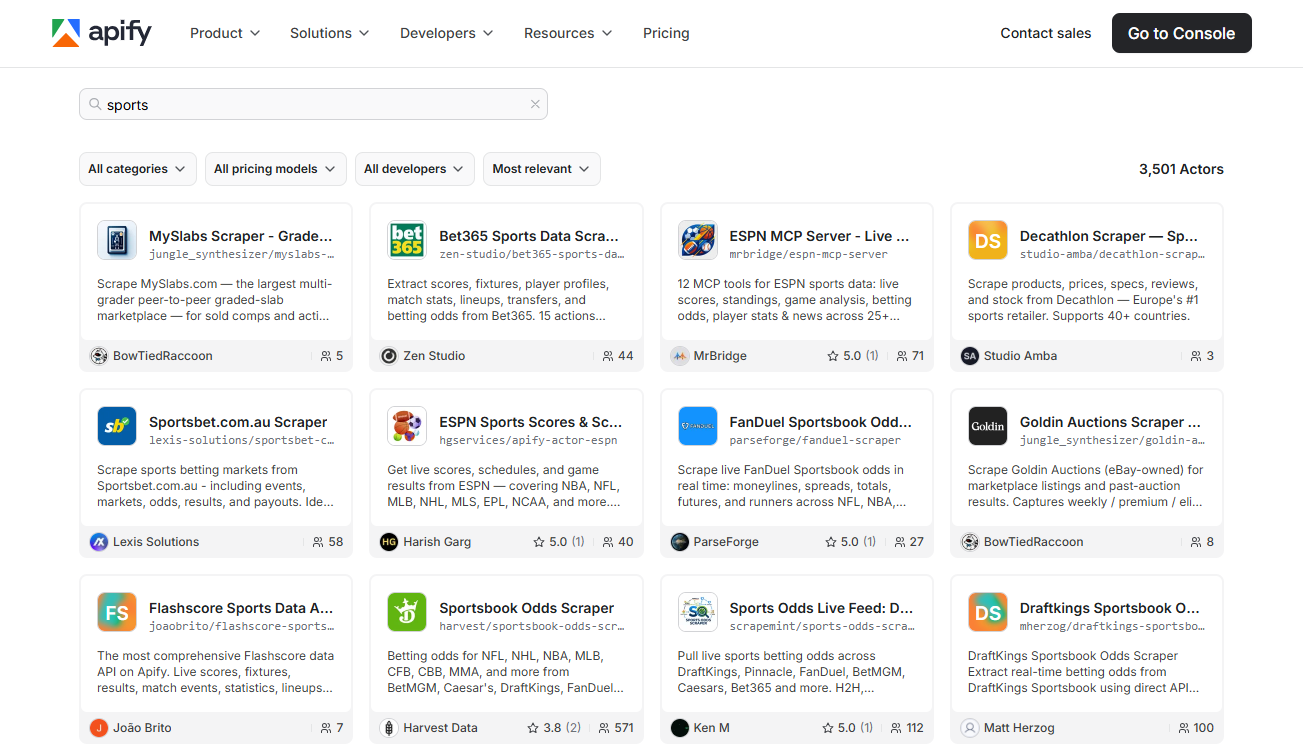1303x754 pixels.
Task: Click Harish Garg HG avatar
Action: click(x=389, y=542)
